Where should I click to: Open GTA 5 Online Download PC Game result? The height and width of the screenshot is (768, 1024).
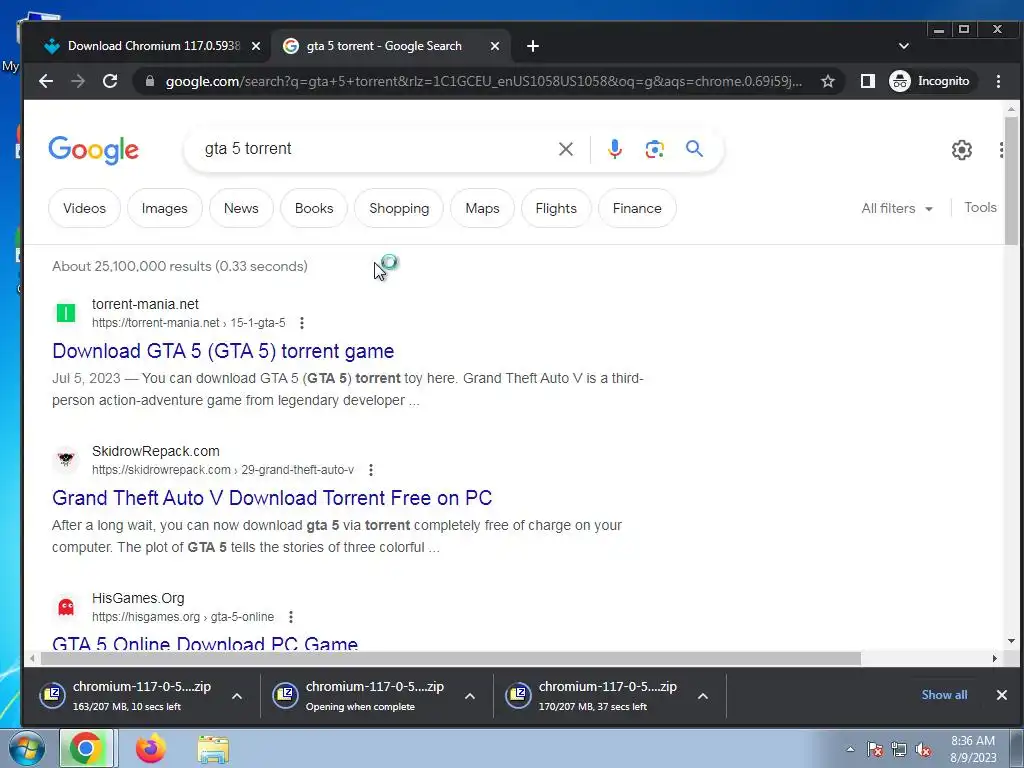(x=205, y=643)
